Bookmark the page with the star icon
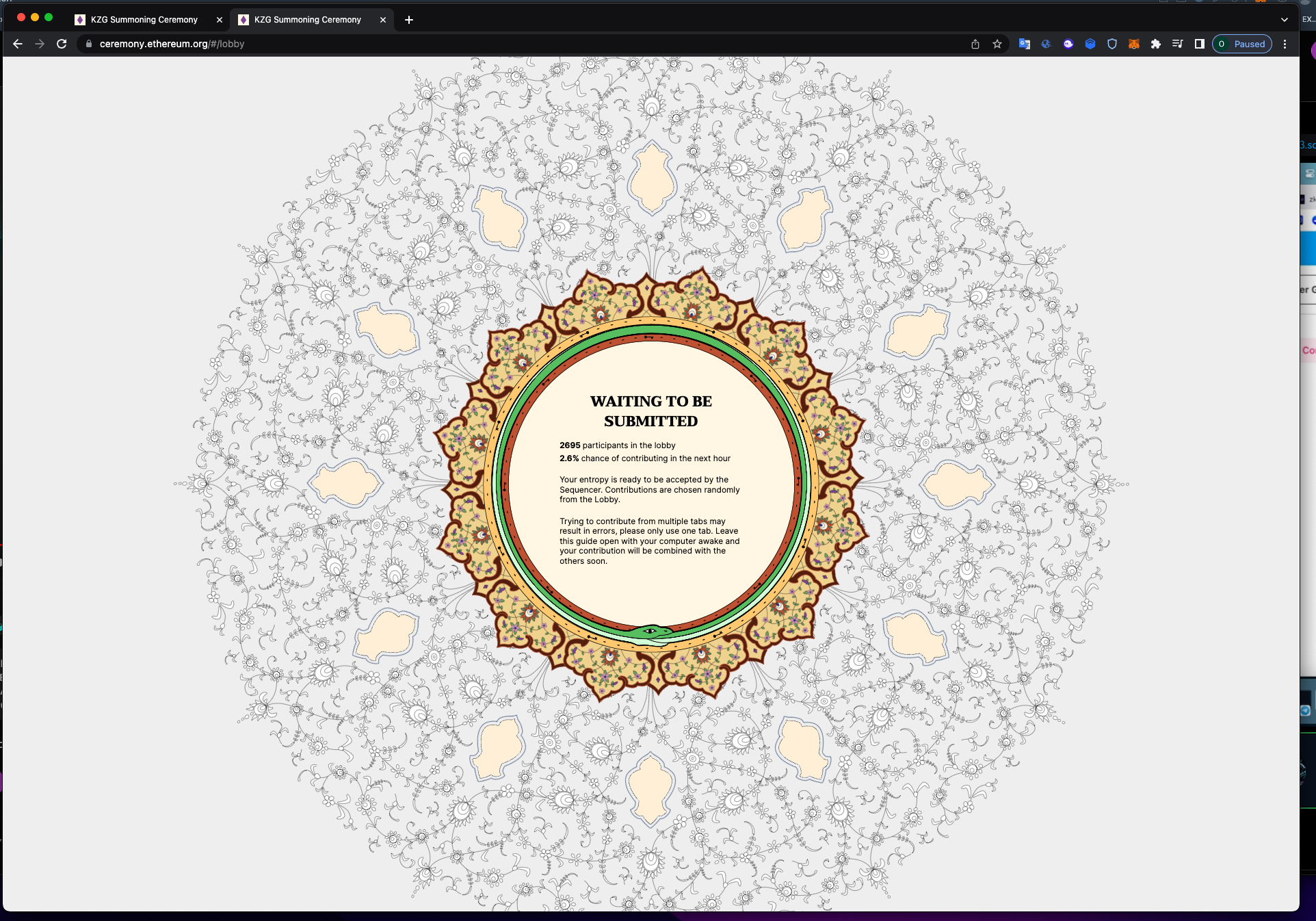The height and width of the screenshot is (921, 1316). click(997, 44)
